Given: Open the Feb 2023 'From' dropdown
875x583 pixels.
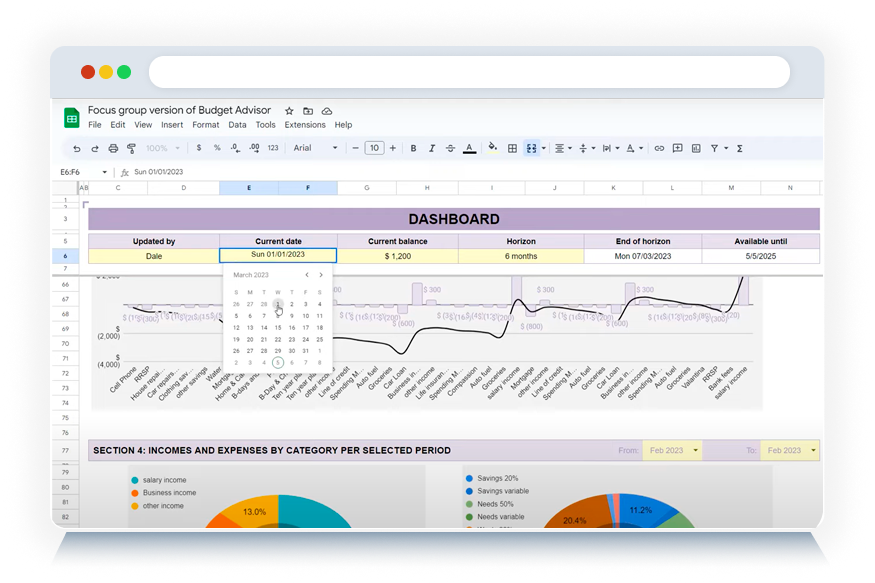Looking at the screenshot, I should point(672,450).
